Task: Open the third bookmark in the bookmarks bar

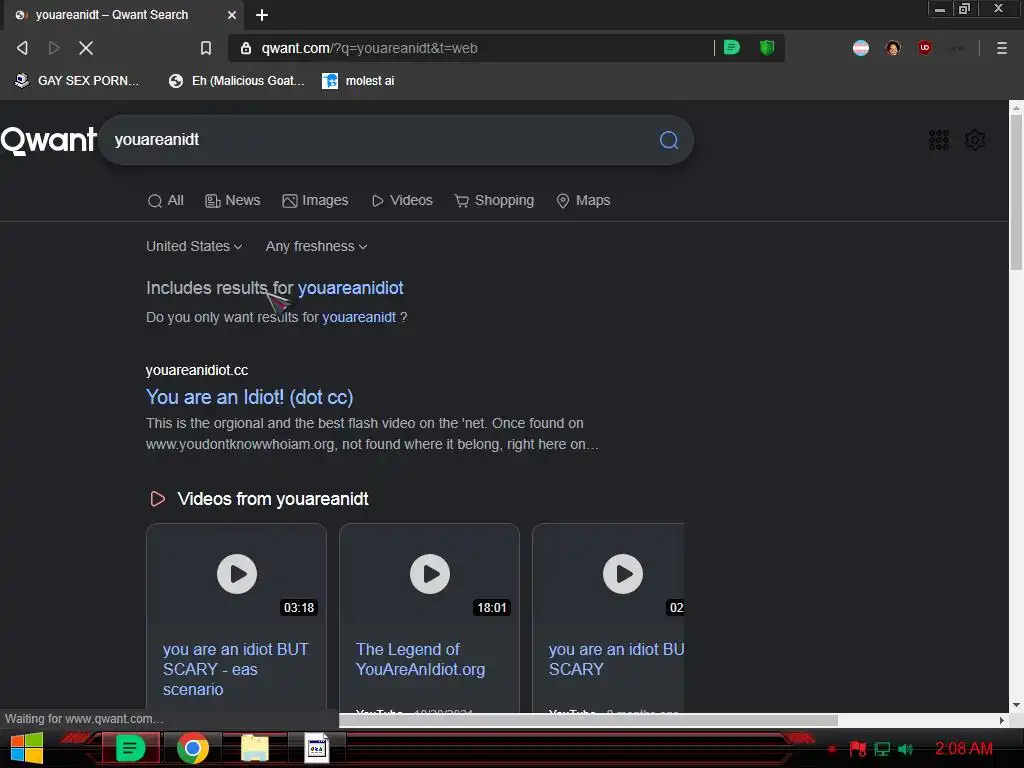Action: 359,81
